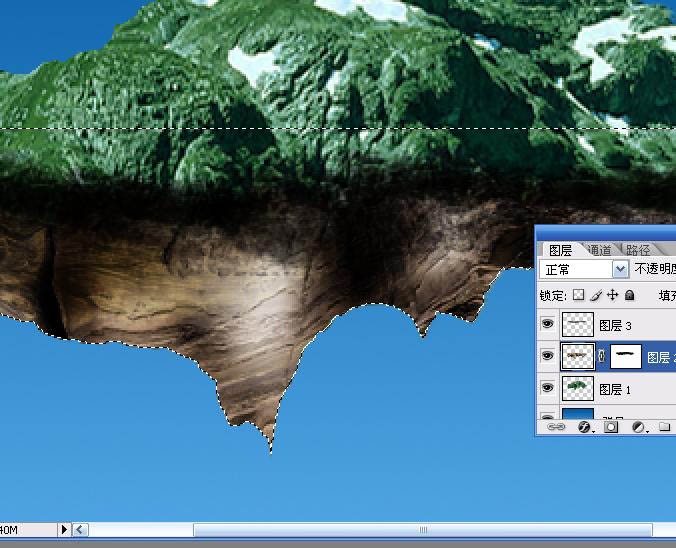
Task: Lock all with the padlock icon
Action: pyautogui.click(x=629, y=295)
